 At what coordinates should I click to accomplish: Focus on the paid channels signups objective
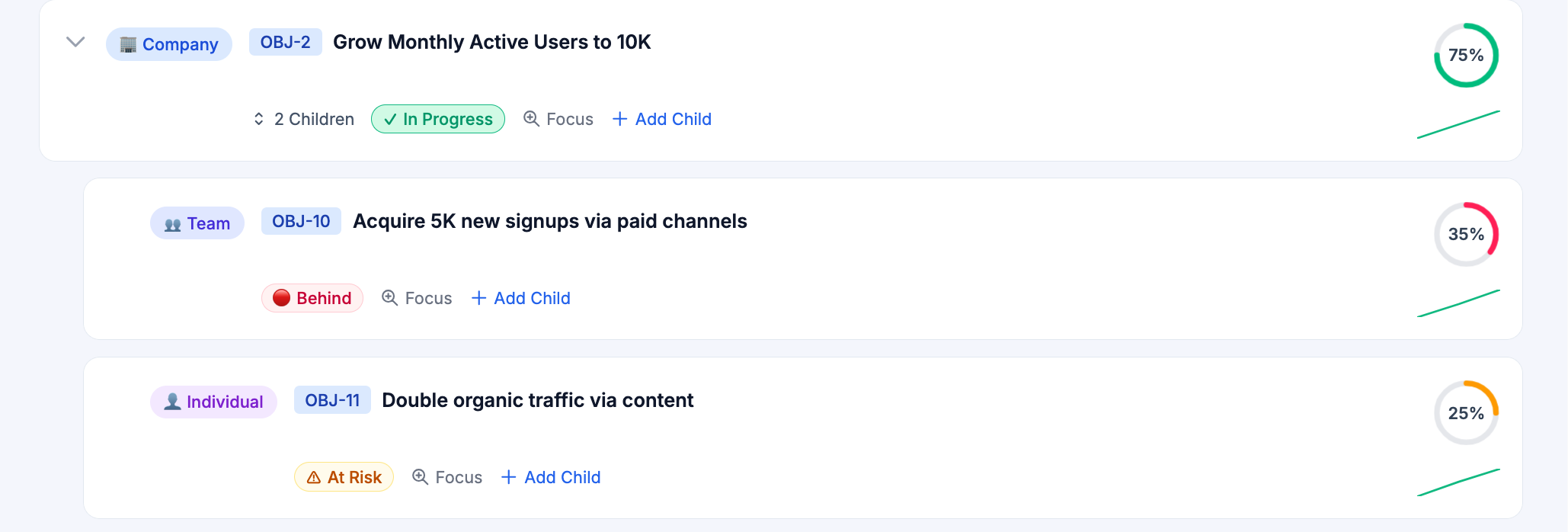click(417, 298)
